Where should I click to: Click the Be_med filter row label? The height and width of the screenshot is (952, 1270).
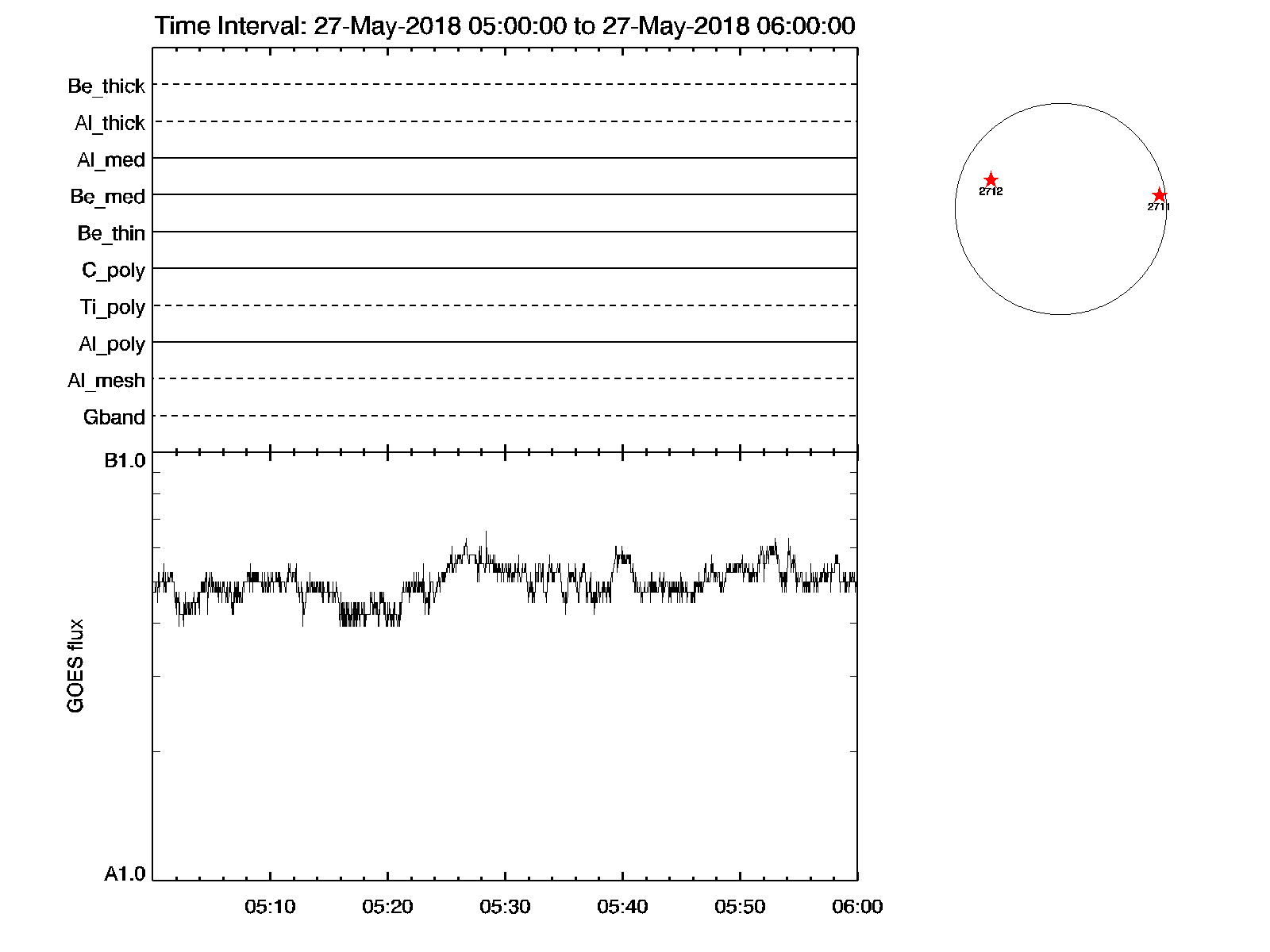(x=107, y=197)
